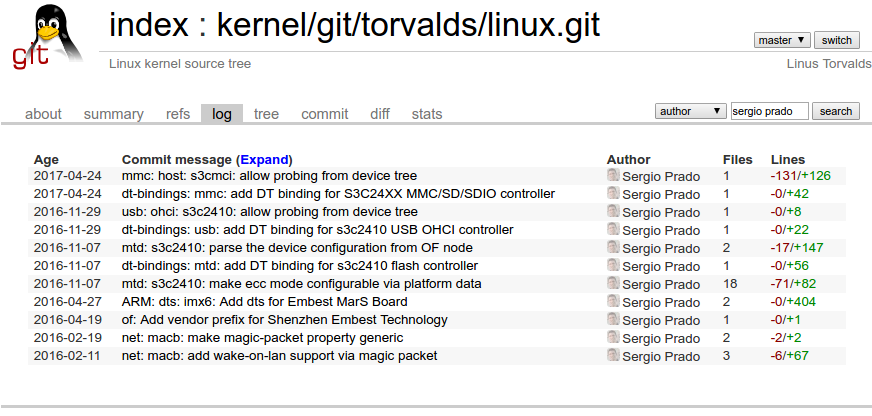The image size is (872, 416).
Task: Click author avatar on the usb ohci s3c2410 commit row
Action: 613,212
